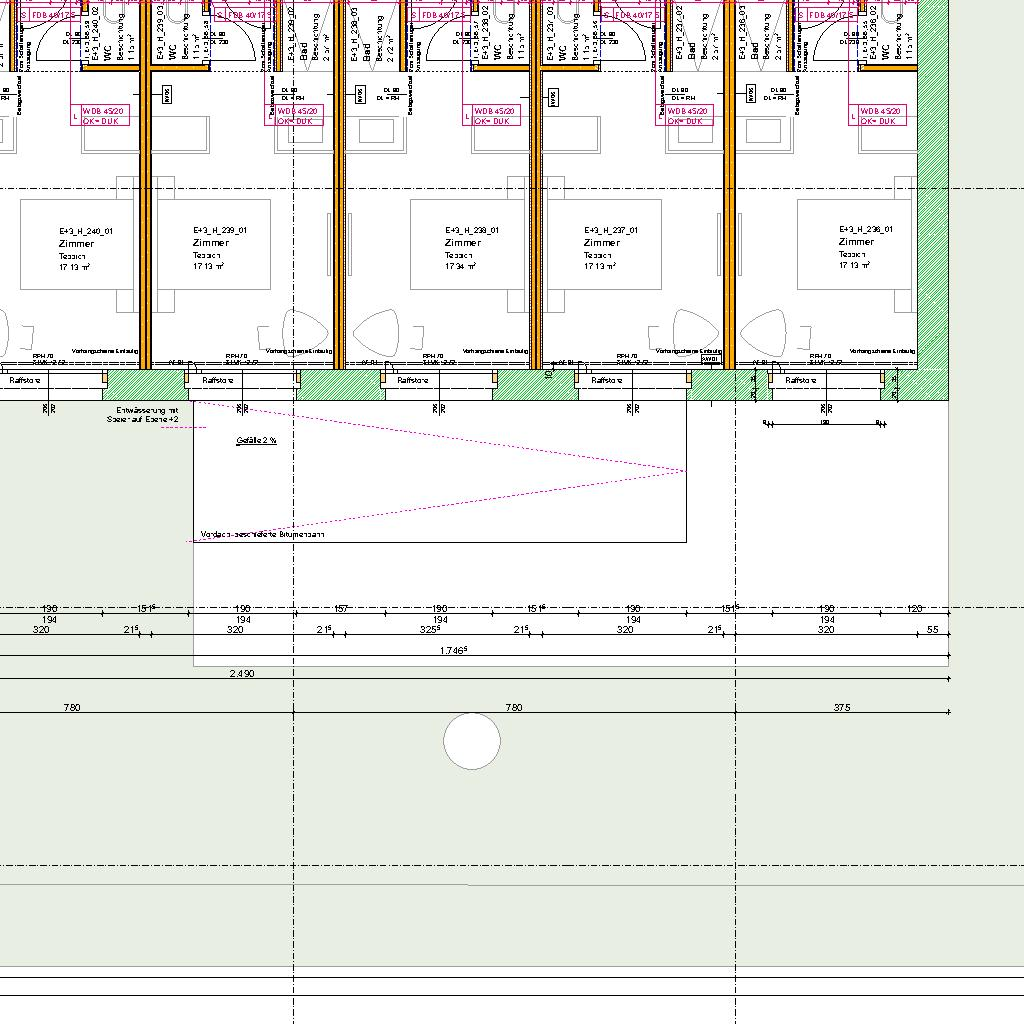Select the 780 dimension above the circle
Image resolution: width=1024 pixels, height=1024 pixels.
pyautogui.click(x=513, y=708)
